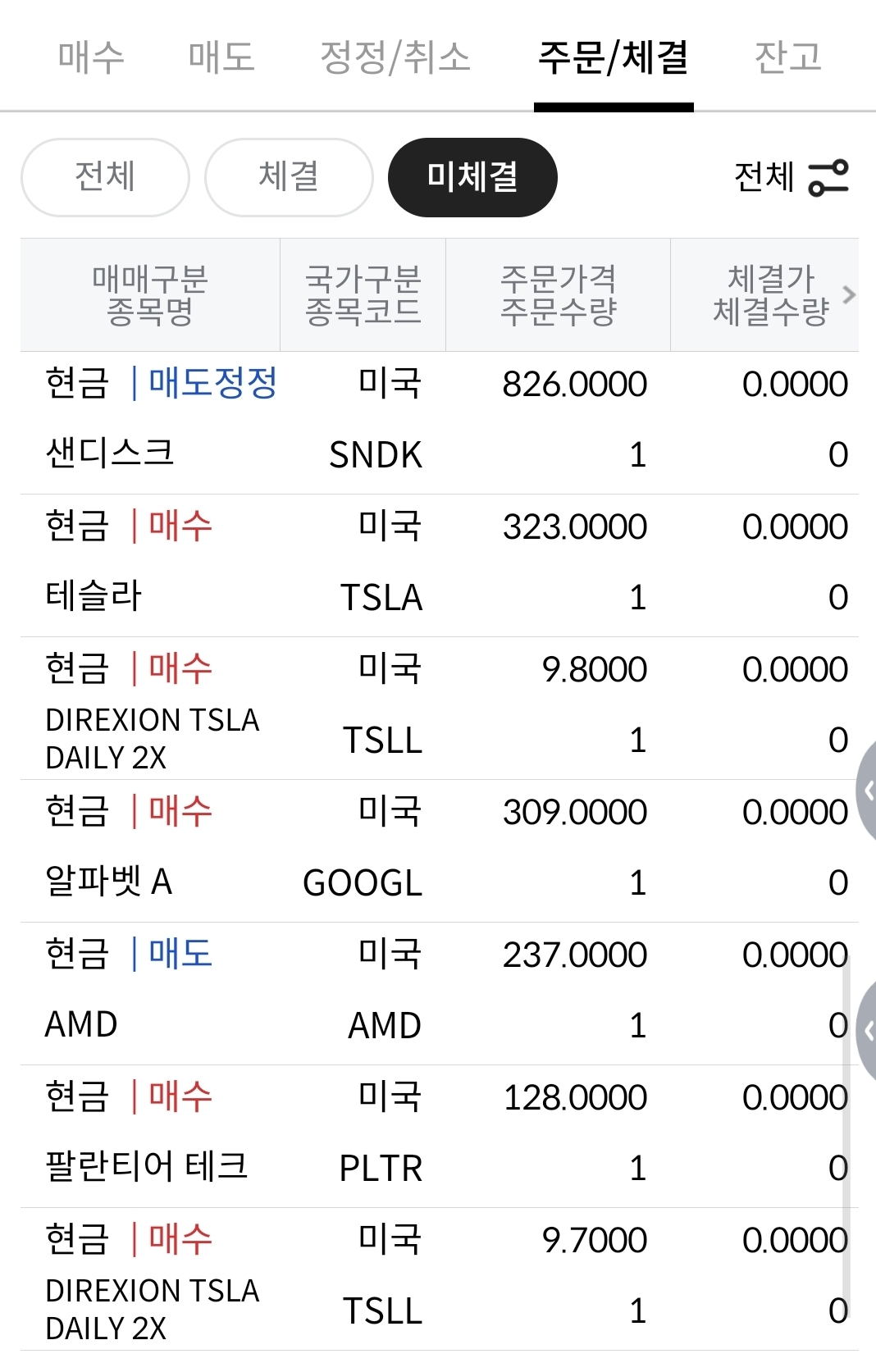Open the 전체 filter dropdown label
This screenshot has width=876, height=1372.
pyautogui.click(x=764, y=177)
